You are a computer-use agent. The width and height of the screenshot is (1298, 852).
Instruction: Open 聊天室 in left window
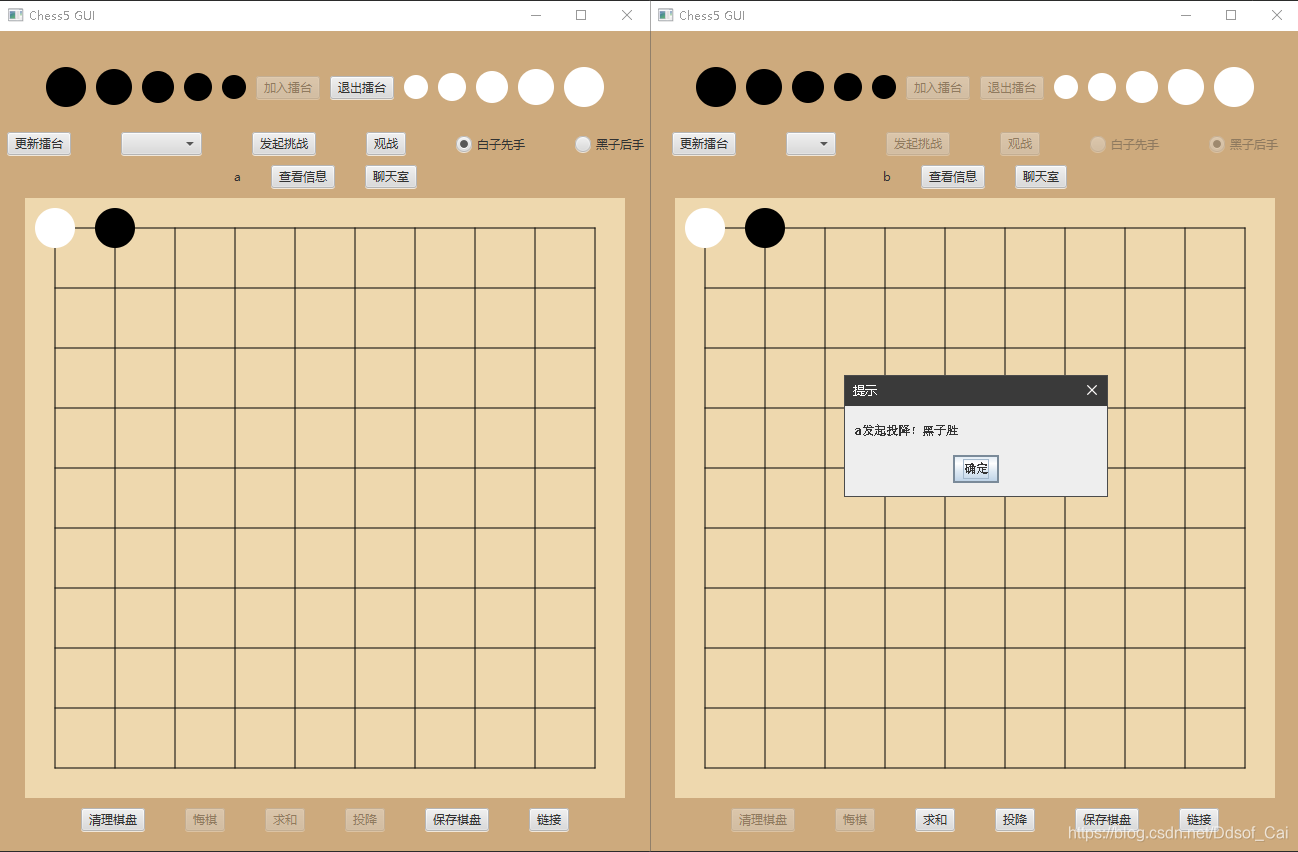391,177
